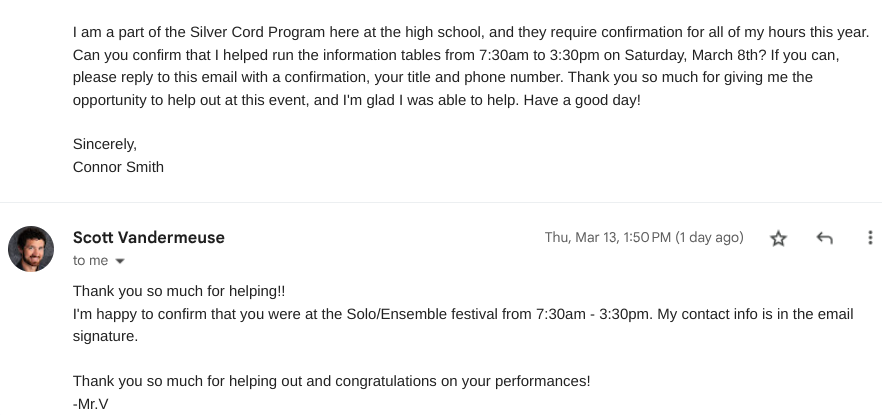Click the word 'Sincerely,' in the first email
The image size is (888, 415).
[104, 144]
